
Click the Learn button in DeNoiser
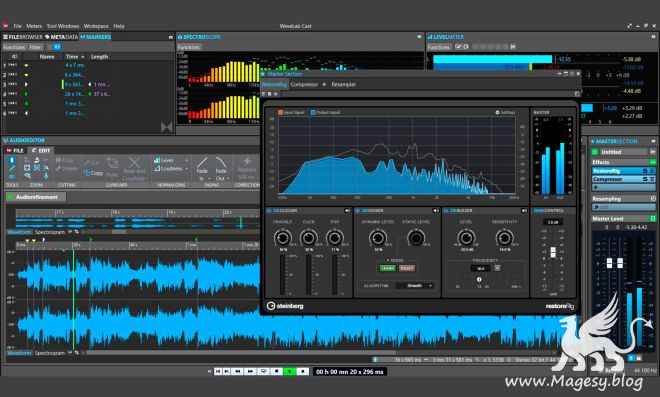coord(387,268)
